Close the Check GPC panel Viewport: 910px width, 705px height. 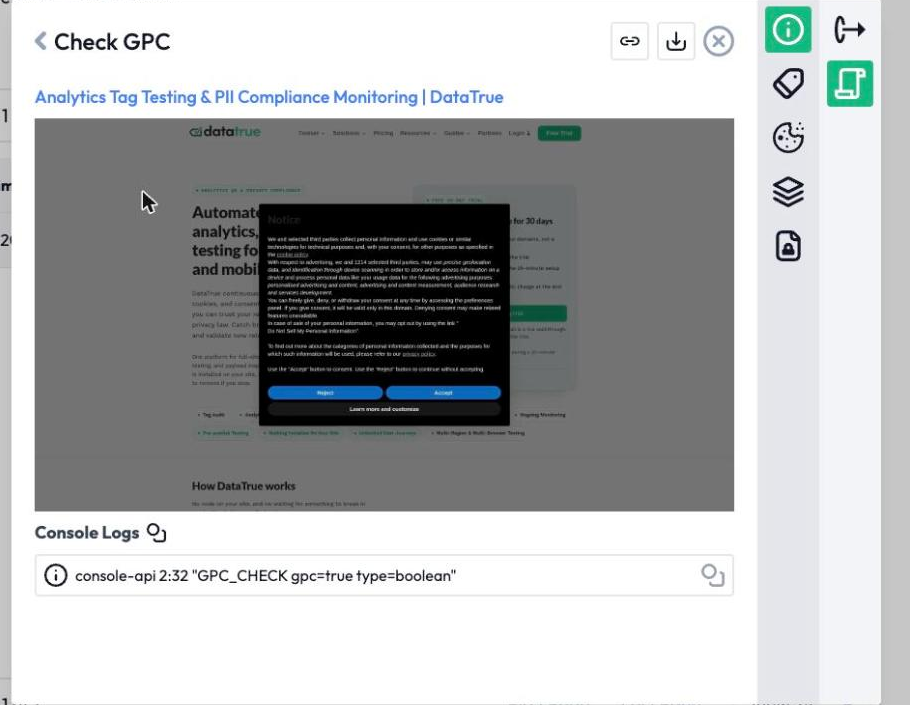click(718, 41)
